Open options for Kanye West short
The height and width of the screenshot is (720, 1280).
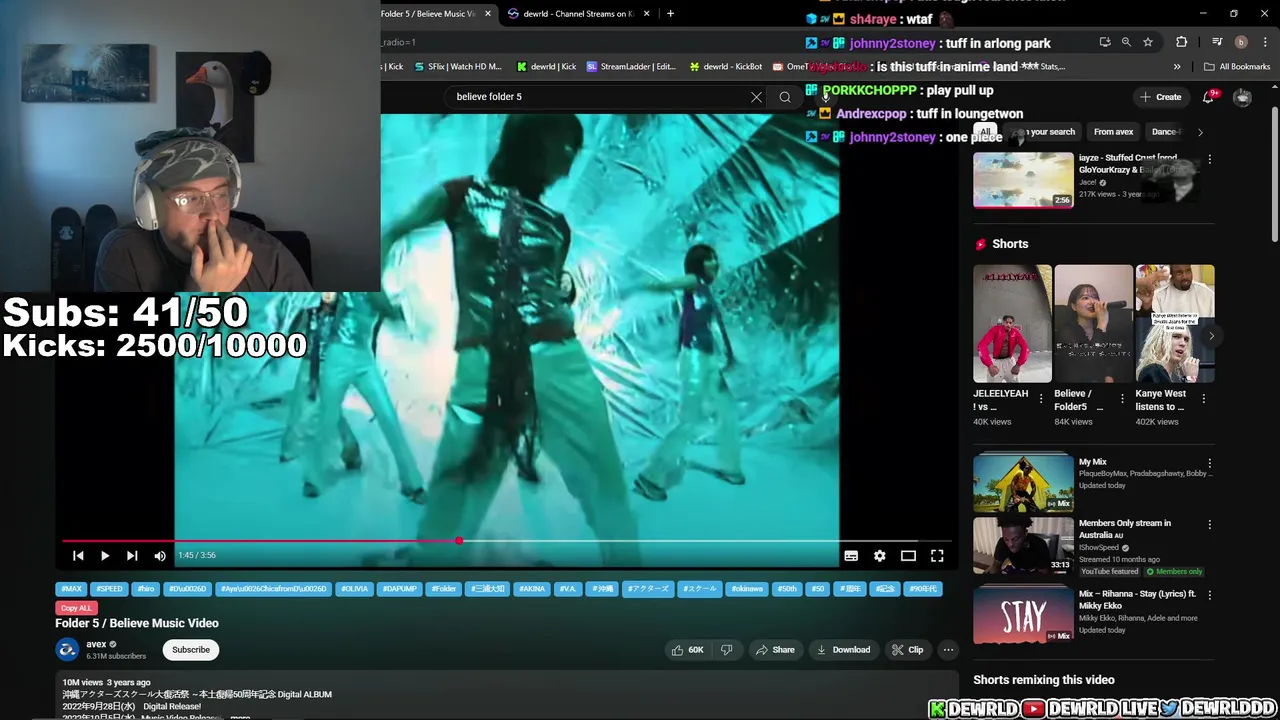(x=1203, y=399)
